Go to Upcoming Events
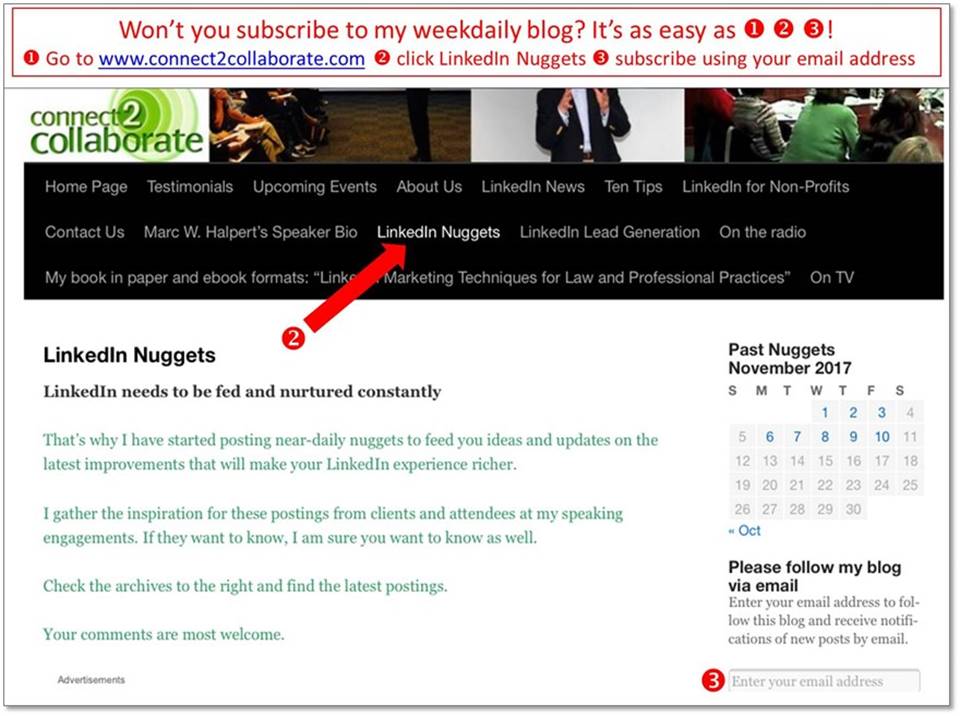This screenshot has height=716, width=960. tap(314, 187)
